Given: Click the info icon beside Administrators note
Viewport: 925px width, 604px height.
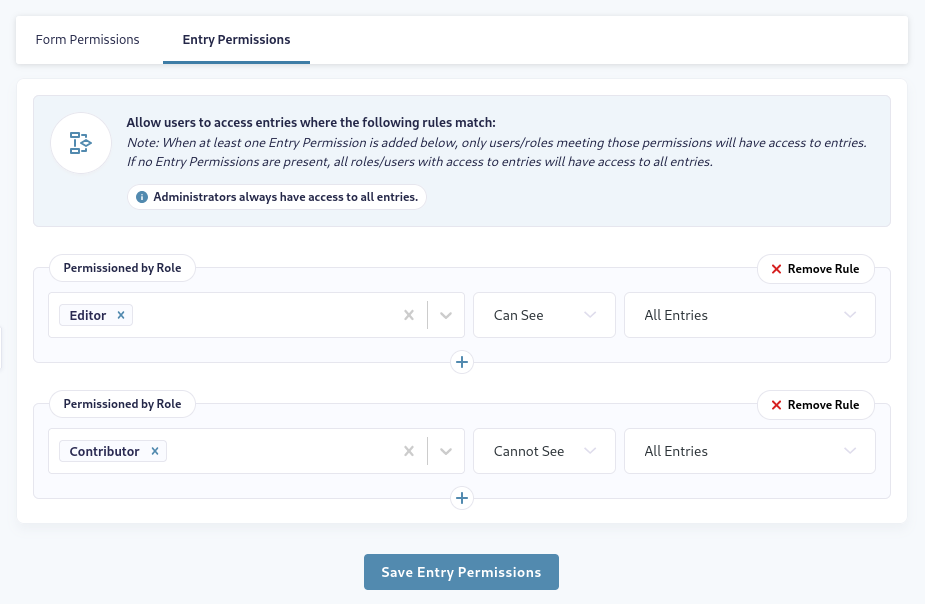Looking at the screenshot, I should (x=142, y=197).
